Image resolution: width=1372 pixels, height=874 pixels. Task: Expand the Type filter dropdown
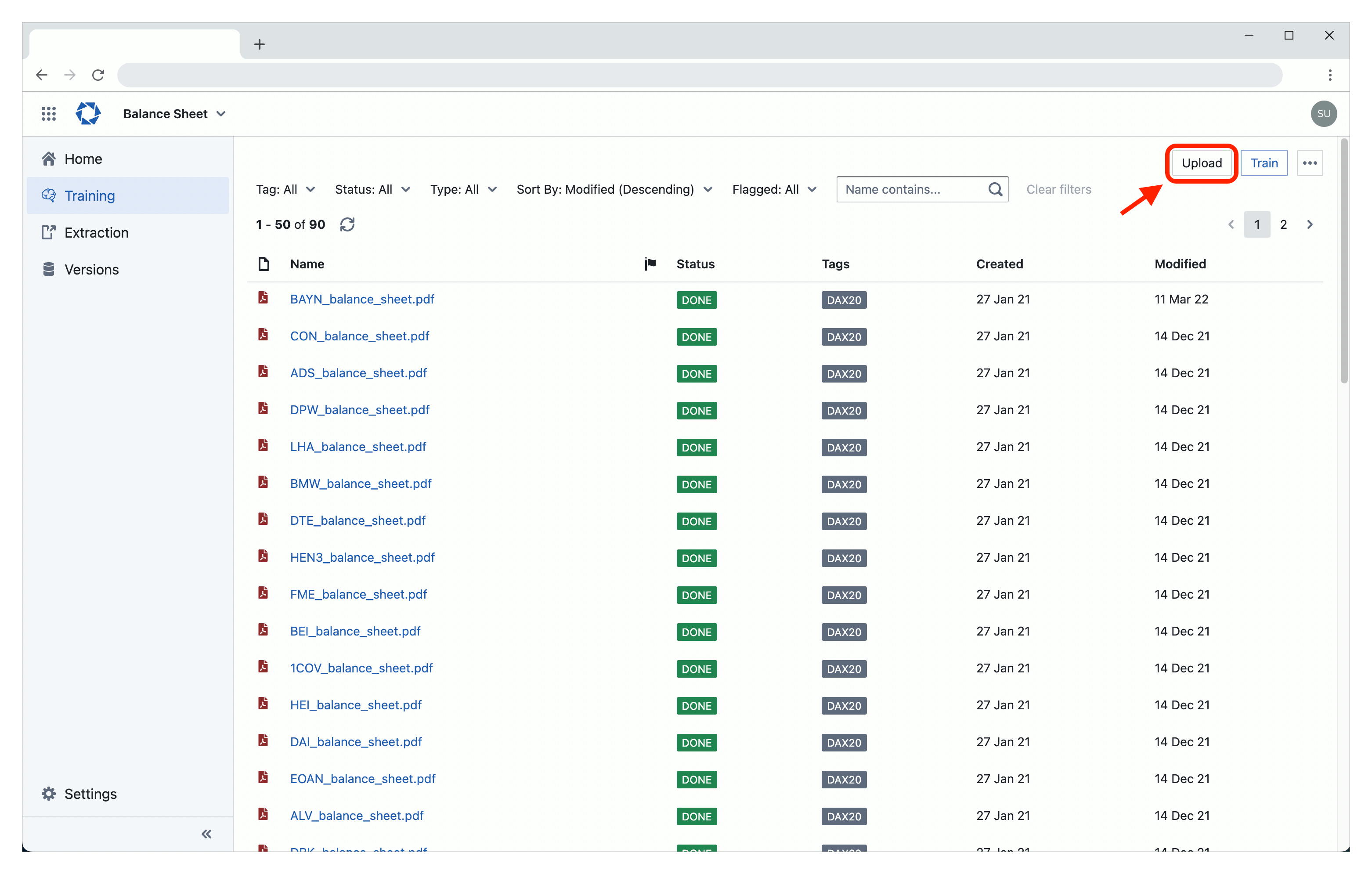click(x=463, y=188)
